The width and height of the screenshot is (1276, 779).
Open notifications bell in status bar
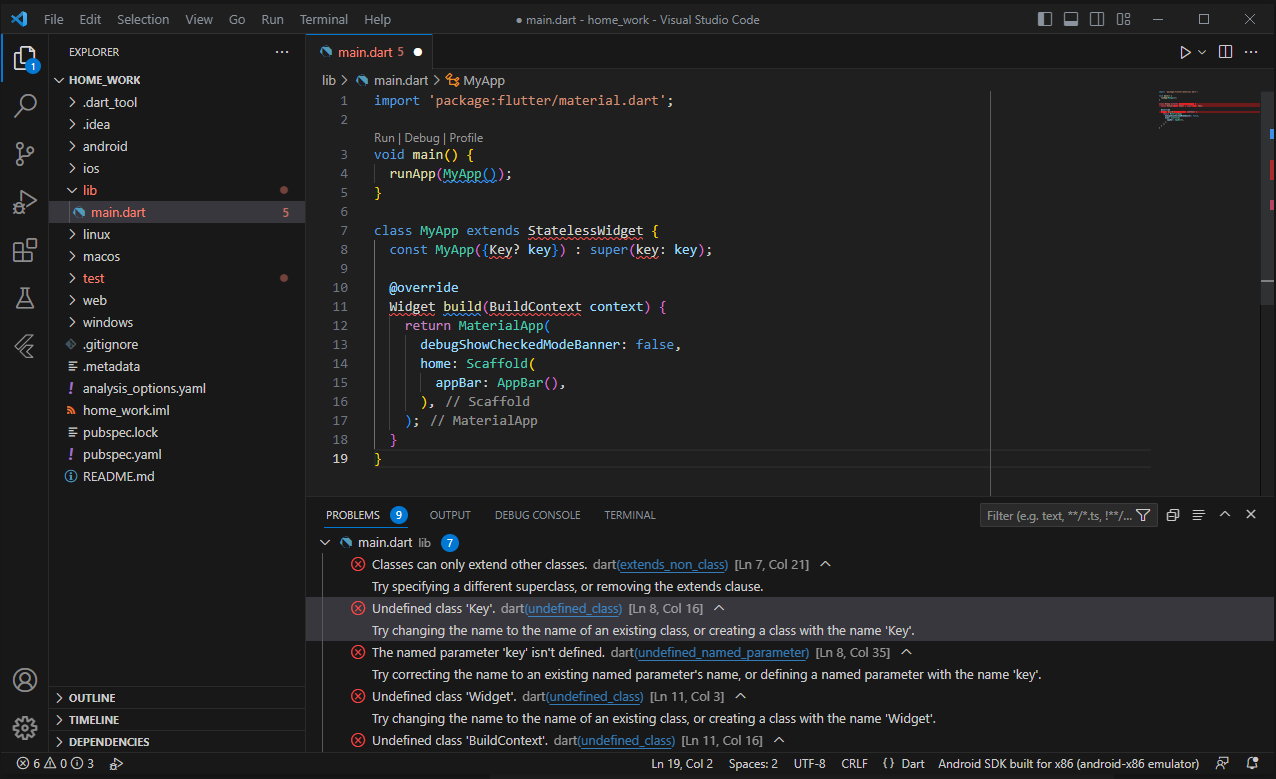click(x=1253, y=764)
